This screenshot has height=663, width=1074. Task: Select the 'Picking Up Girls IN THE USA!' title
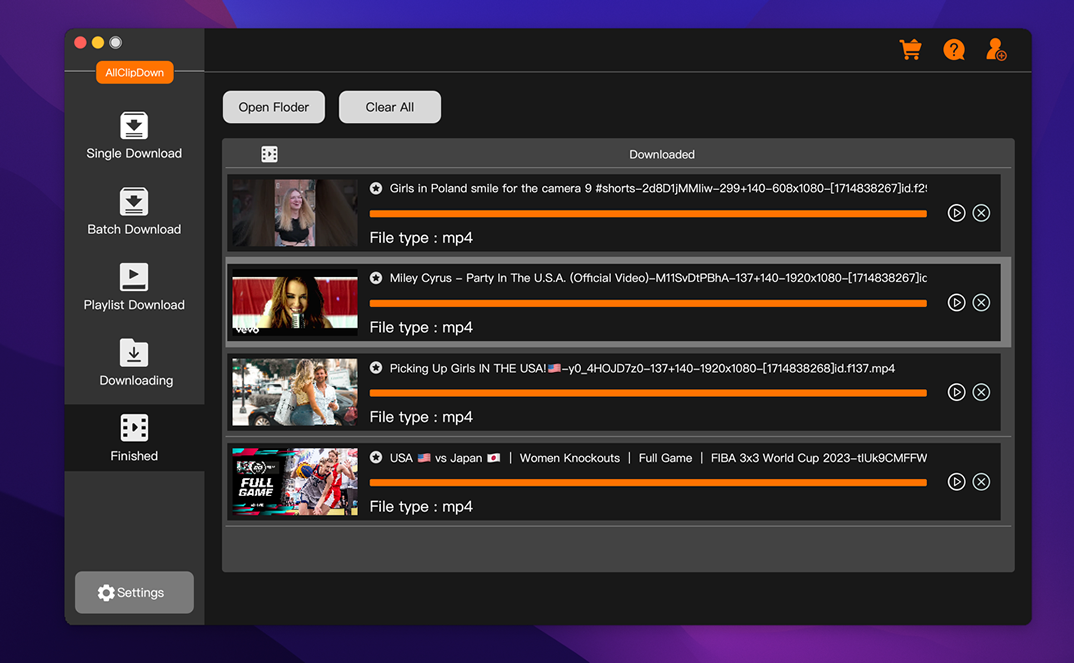(642, 368)
